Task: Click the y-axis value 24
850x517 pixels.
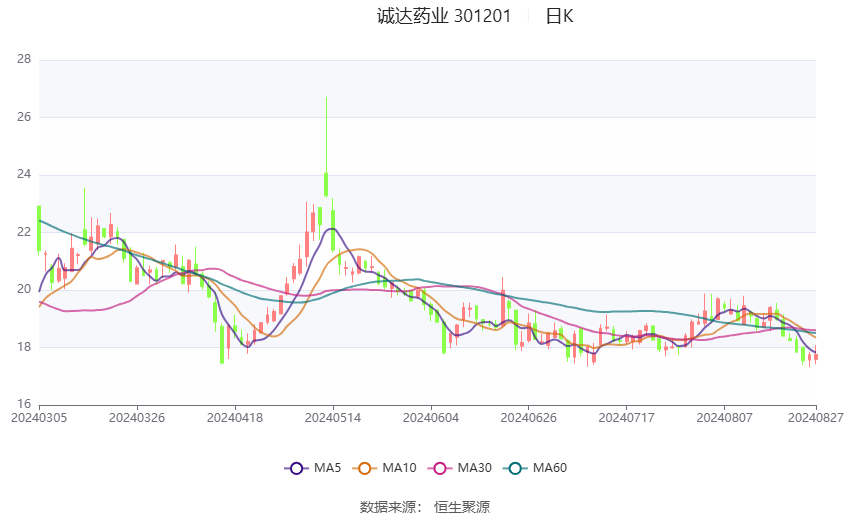Action: coord(24,174)
